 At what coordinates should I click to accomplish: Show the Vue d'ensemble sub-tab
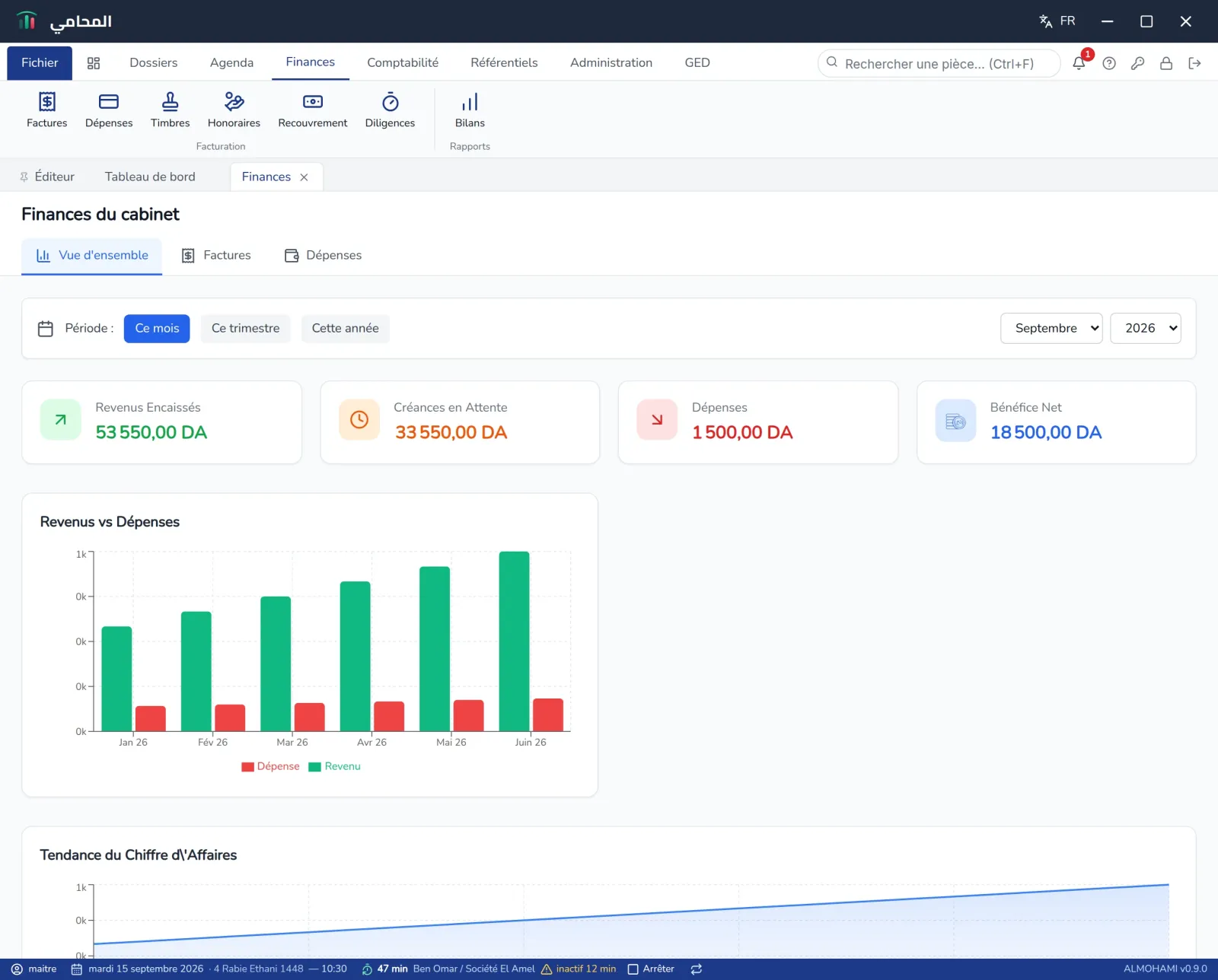click(92, 256)
